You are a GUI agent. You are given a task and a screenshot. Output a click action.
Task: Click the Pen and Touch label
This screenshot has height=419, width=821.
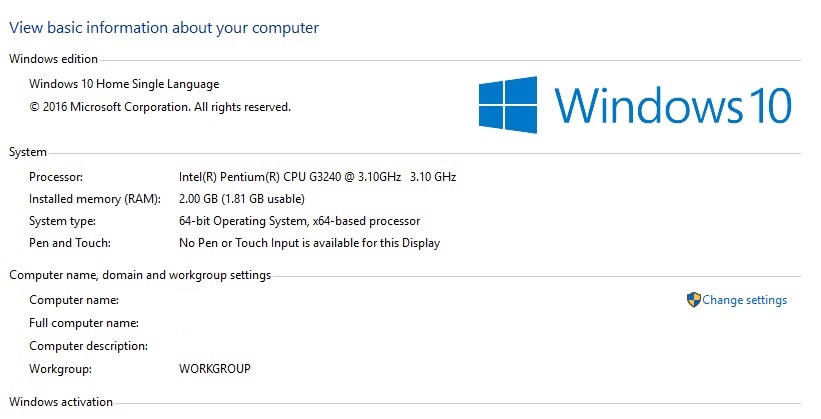click(70, 243)
